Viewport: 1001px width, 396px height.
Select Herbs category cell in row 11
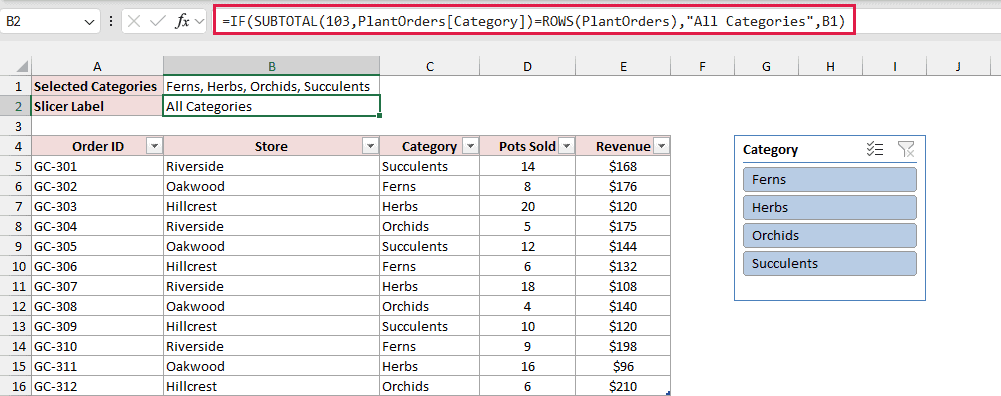pyautogui.click(x=429, y=286)
